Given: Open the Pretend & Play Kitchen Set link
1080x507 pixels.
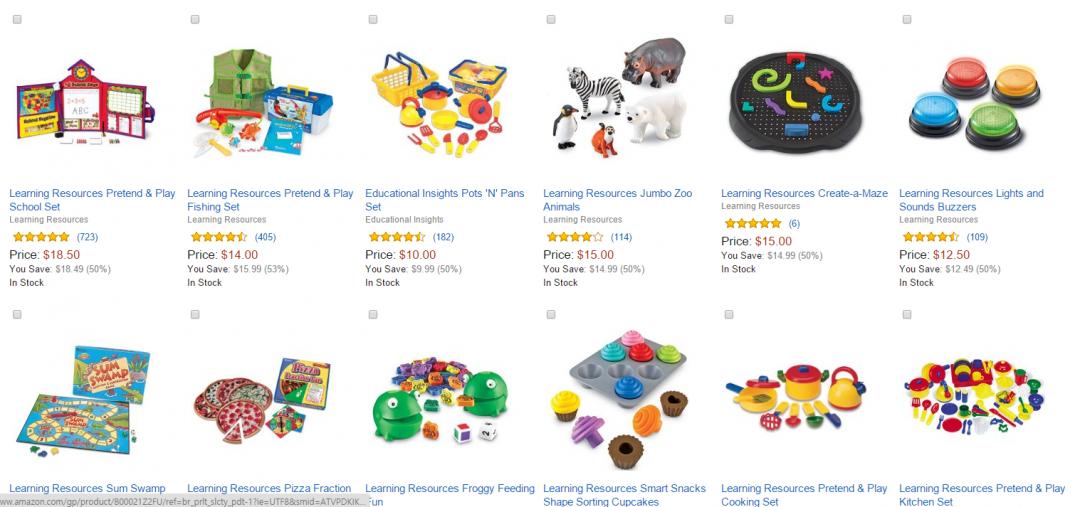Looking at the screenshot, I should pyautogui.click(x=982, y=495).
